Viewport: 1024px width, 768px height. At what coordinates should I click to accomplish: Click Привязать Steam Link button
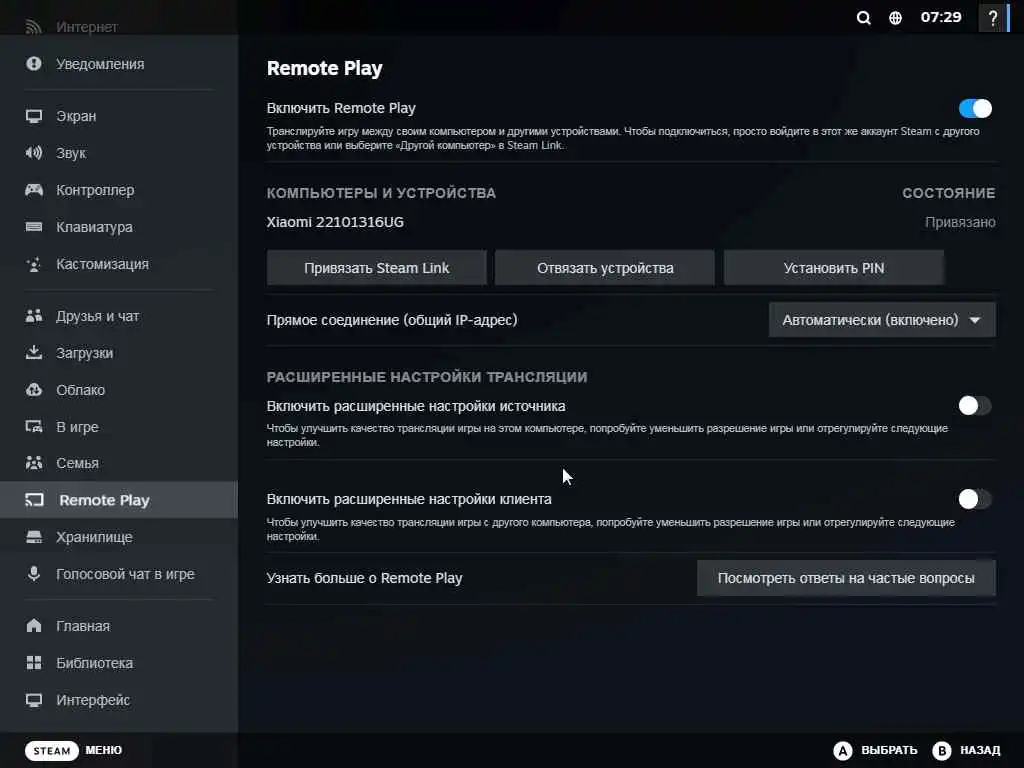377,268
